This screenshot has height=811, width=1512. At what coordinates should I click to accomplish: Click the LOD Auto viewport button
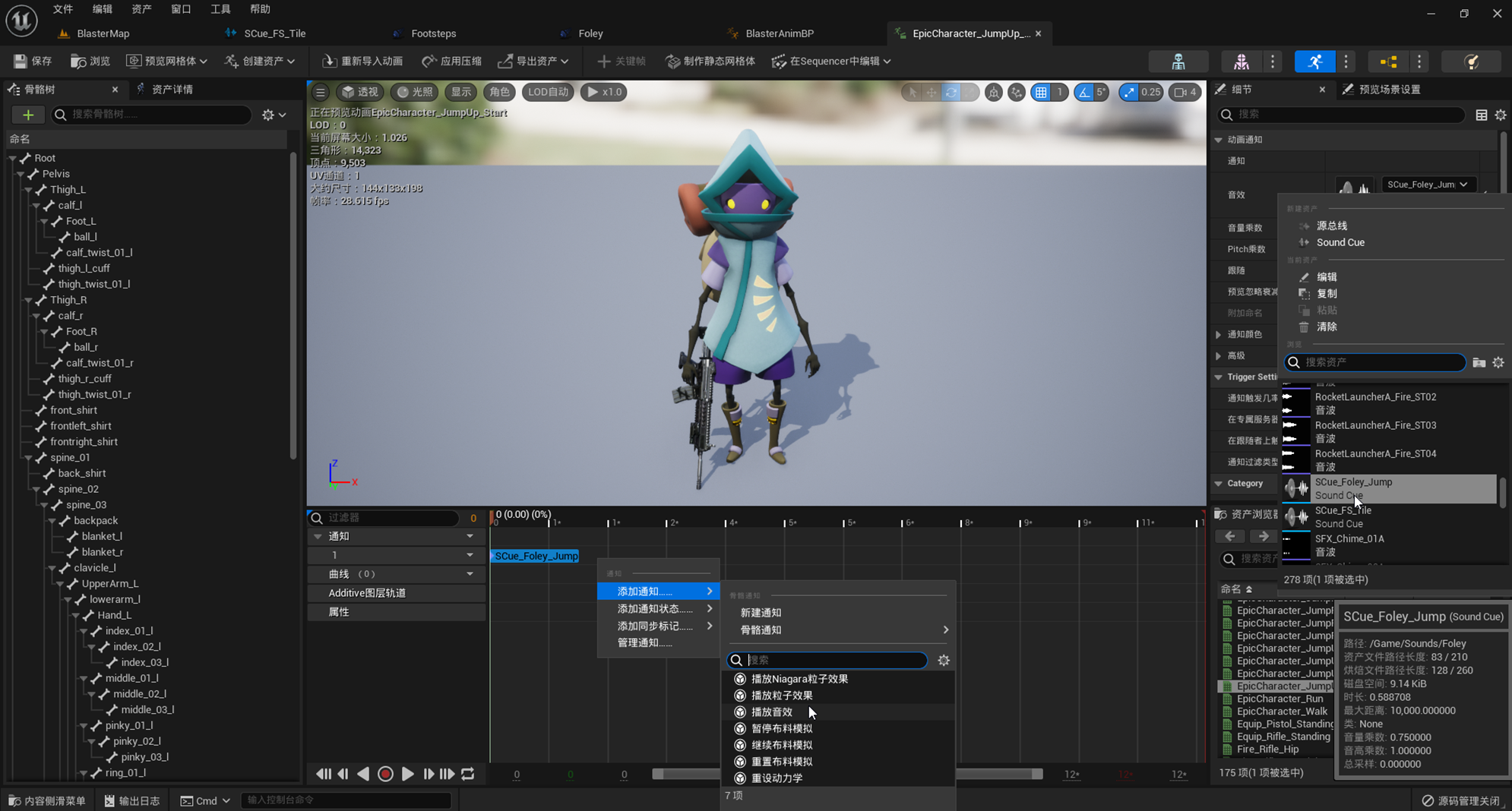(x=548, y=92)
